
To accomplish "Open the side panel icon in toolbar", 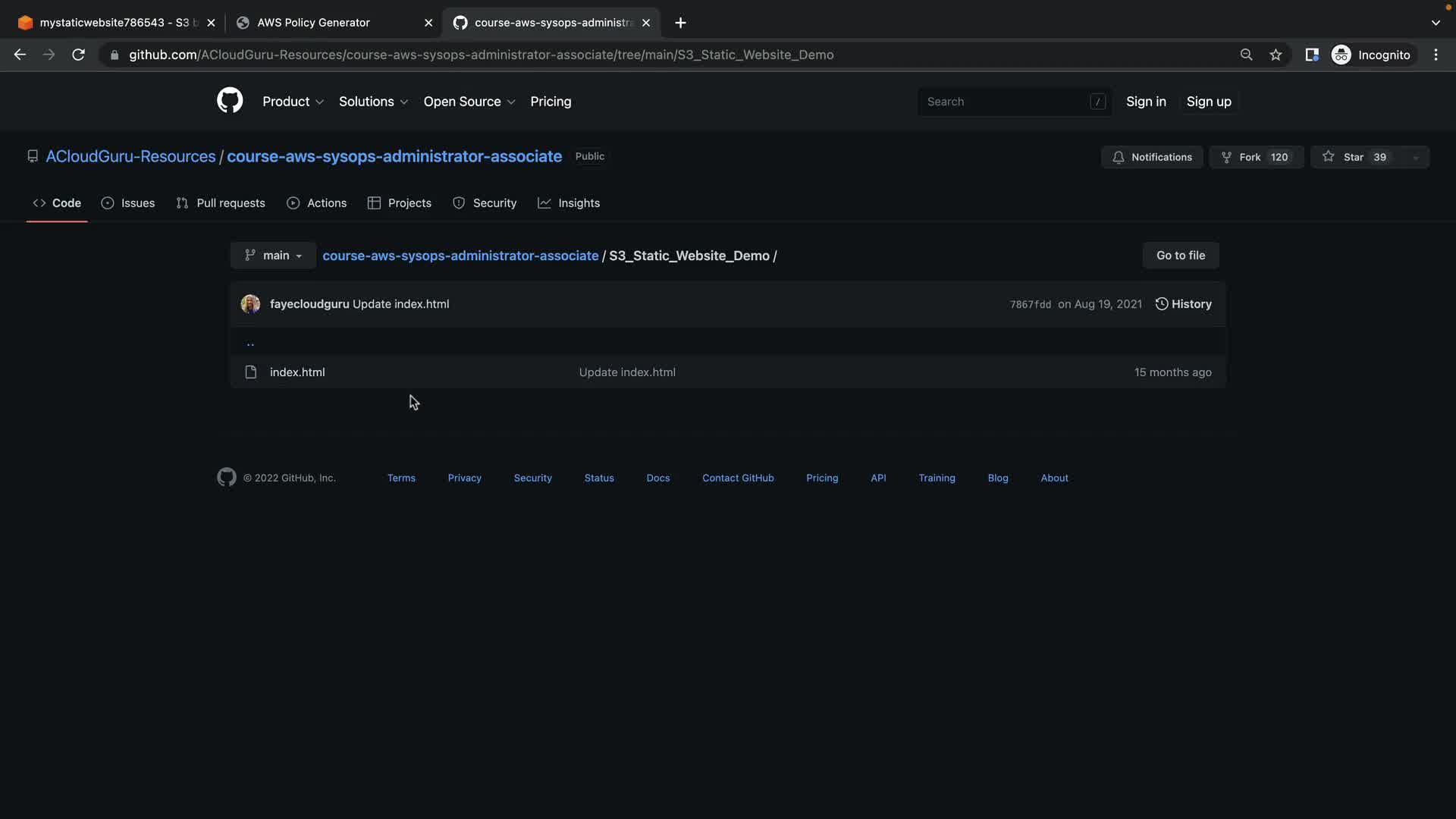I will point(1311,55).
